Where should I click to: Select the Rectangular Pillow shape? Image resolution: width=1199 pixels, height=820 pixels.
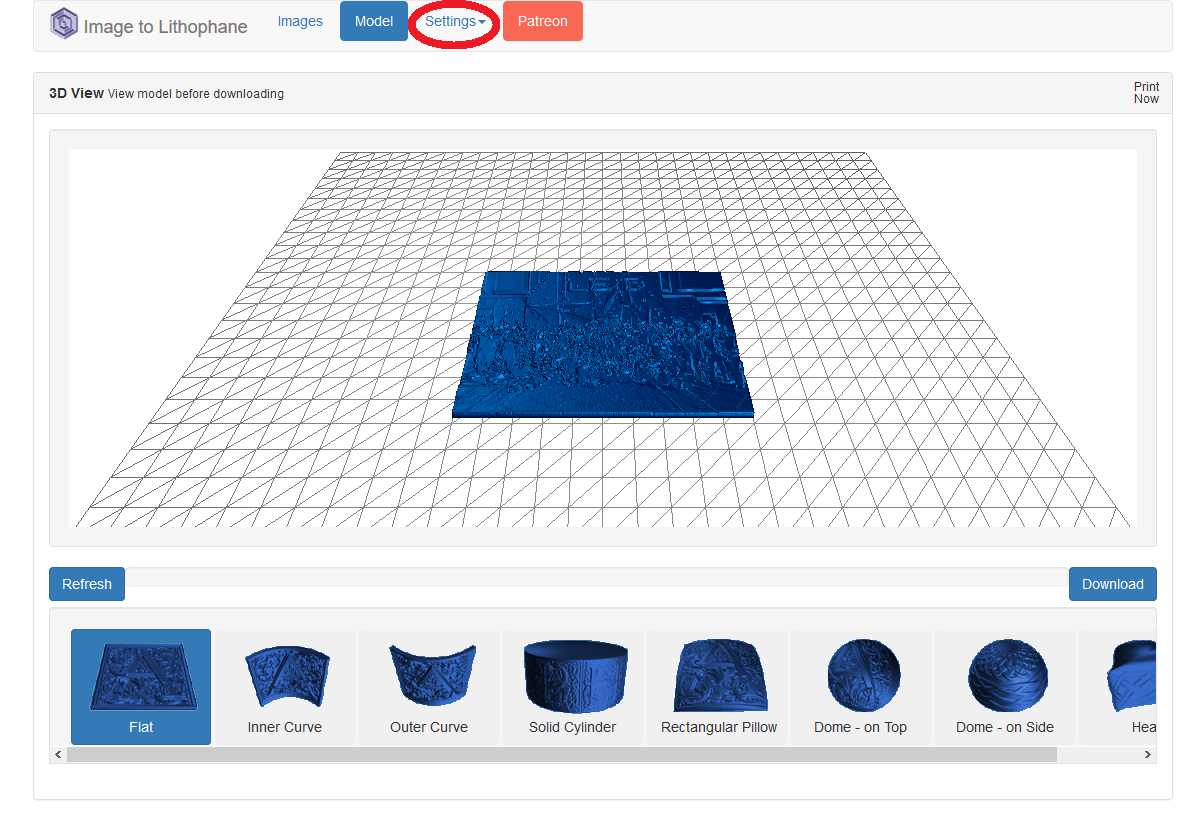[x=716, y=687]
